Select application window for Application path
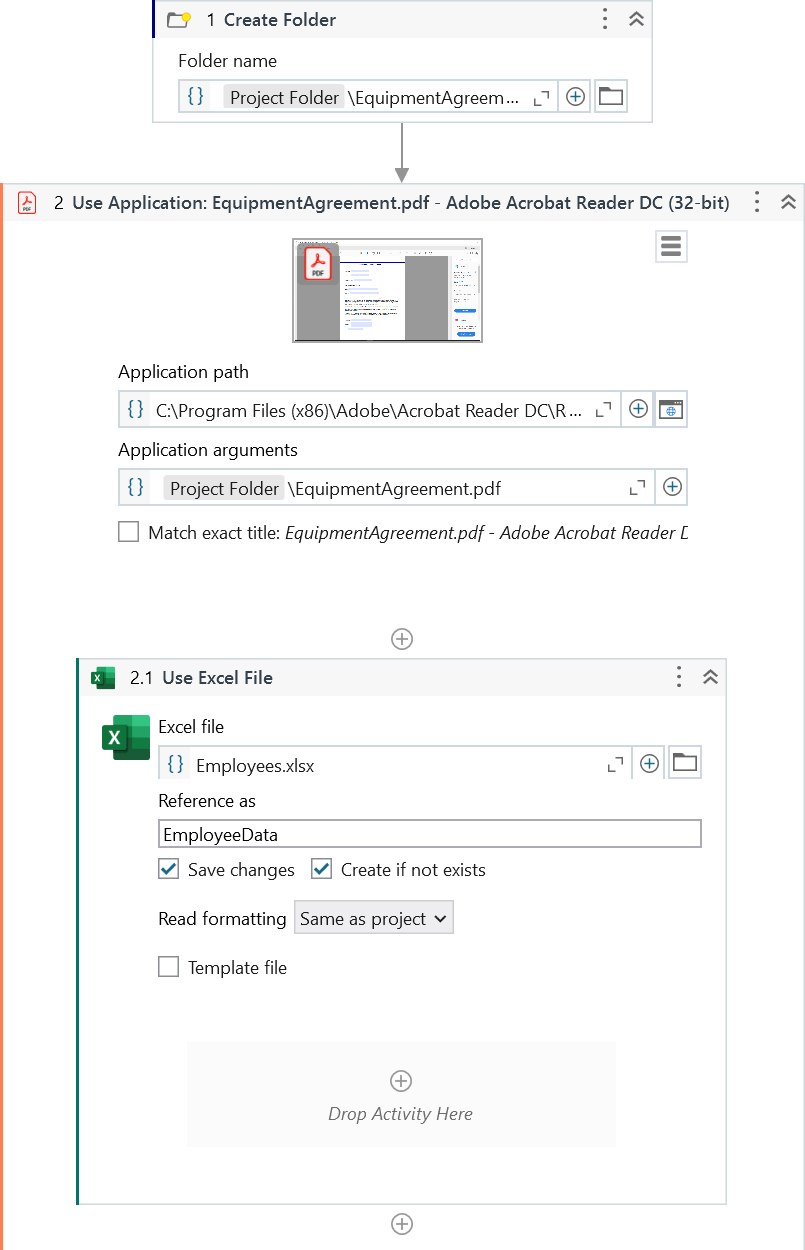Image resolution: width=805 pixels, height=1250 pixels. pyautogui.click(x=670, y=409)
